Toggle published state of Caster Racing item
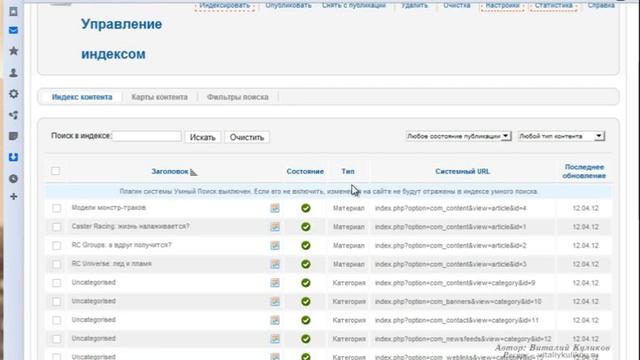This screenshot has height=360, width=640. coord(306,227)
